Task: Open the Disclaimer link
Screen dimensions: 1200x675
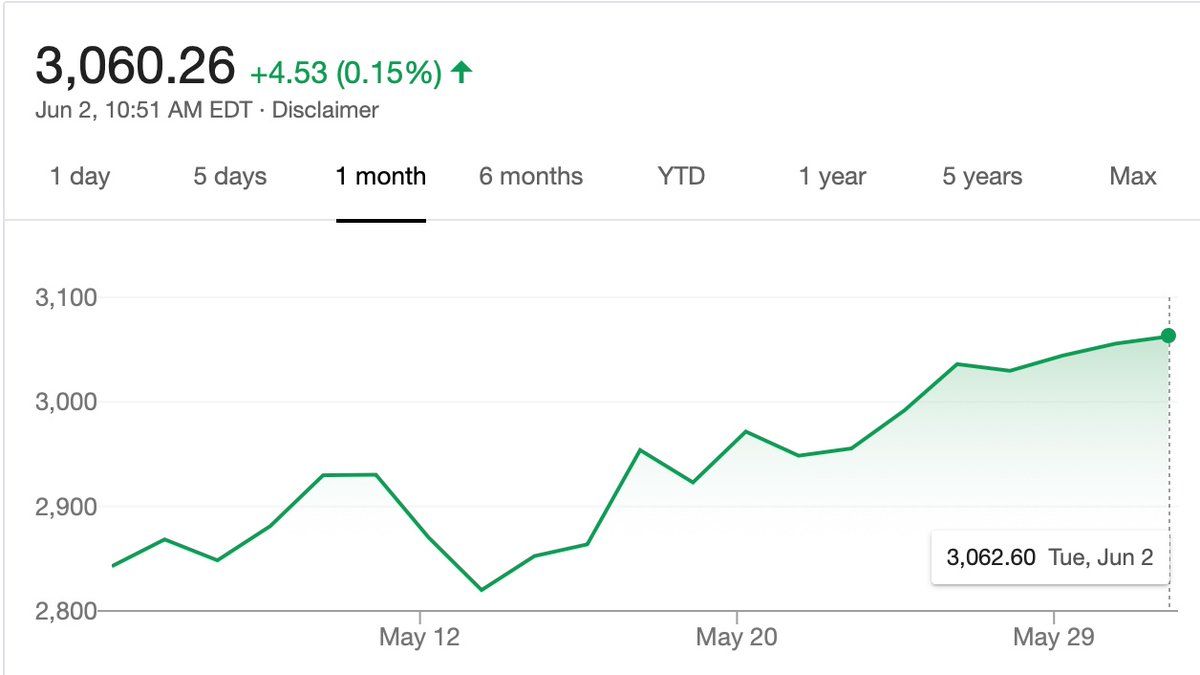Action: [x=325, y=110]
